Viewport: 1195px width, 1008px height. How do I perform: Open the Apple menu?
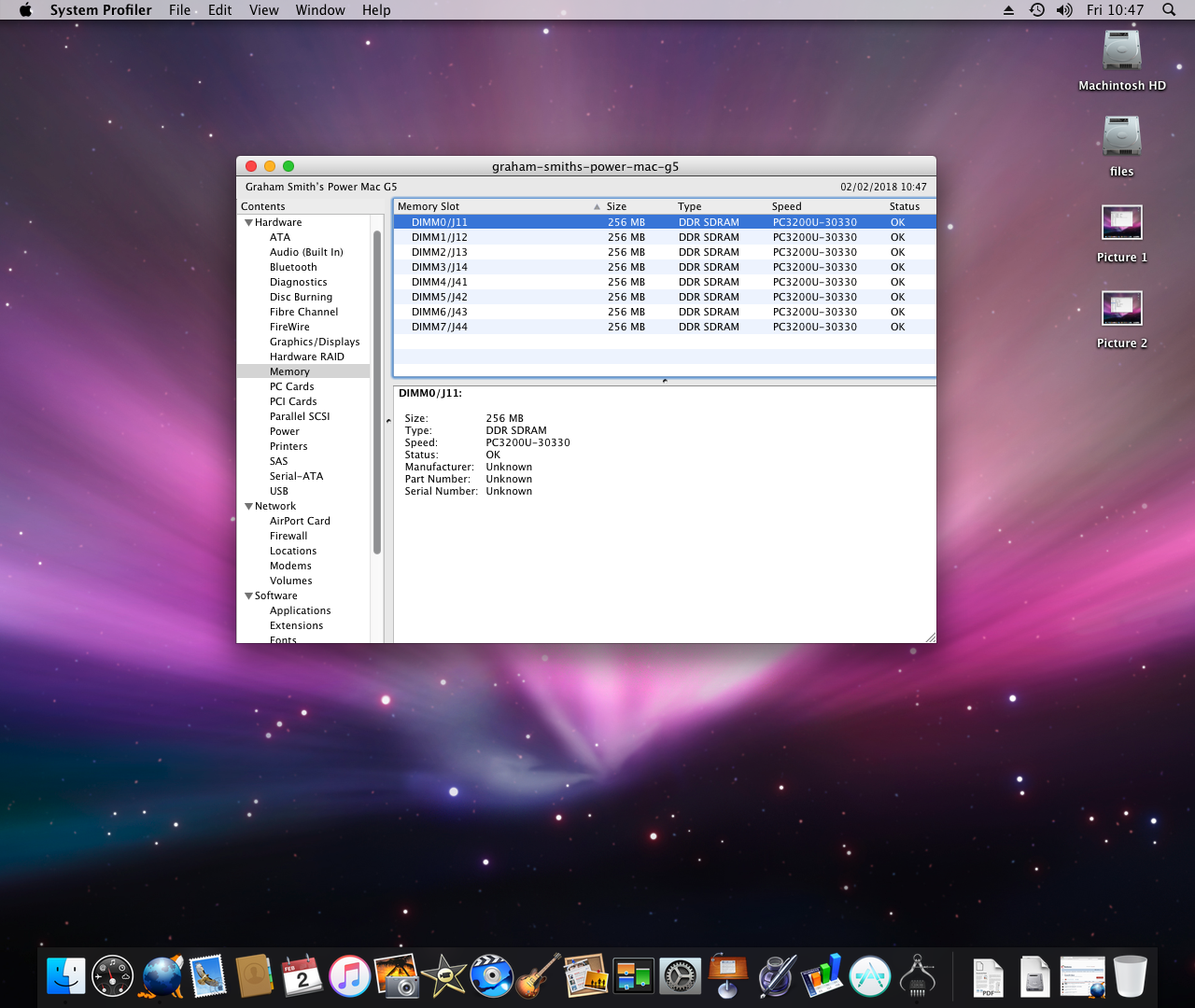pos(25,10)
